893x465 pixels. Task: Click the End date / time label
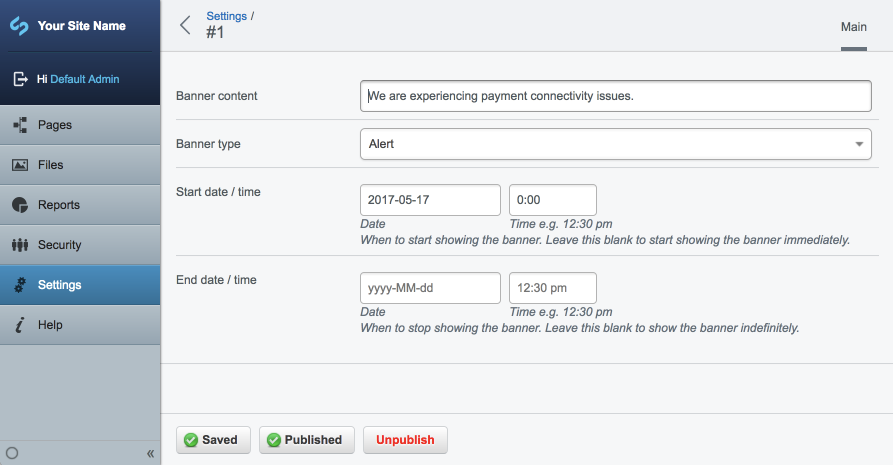point(216,280)
